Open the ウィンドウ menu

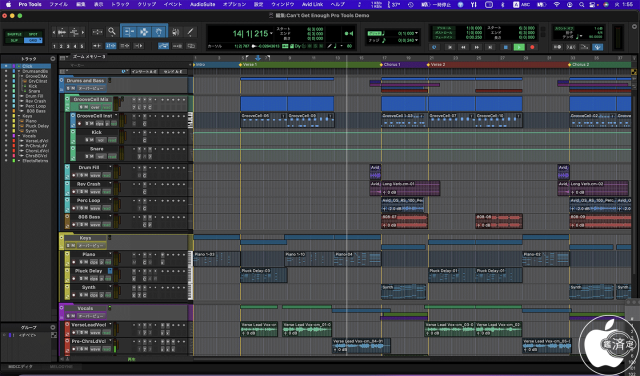pos(283,4)
